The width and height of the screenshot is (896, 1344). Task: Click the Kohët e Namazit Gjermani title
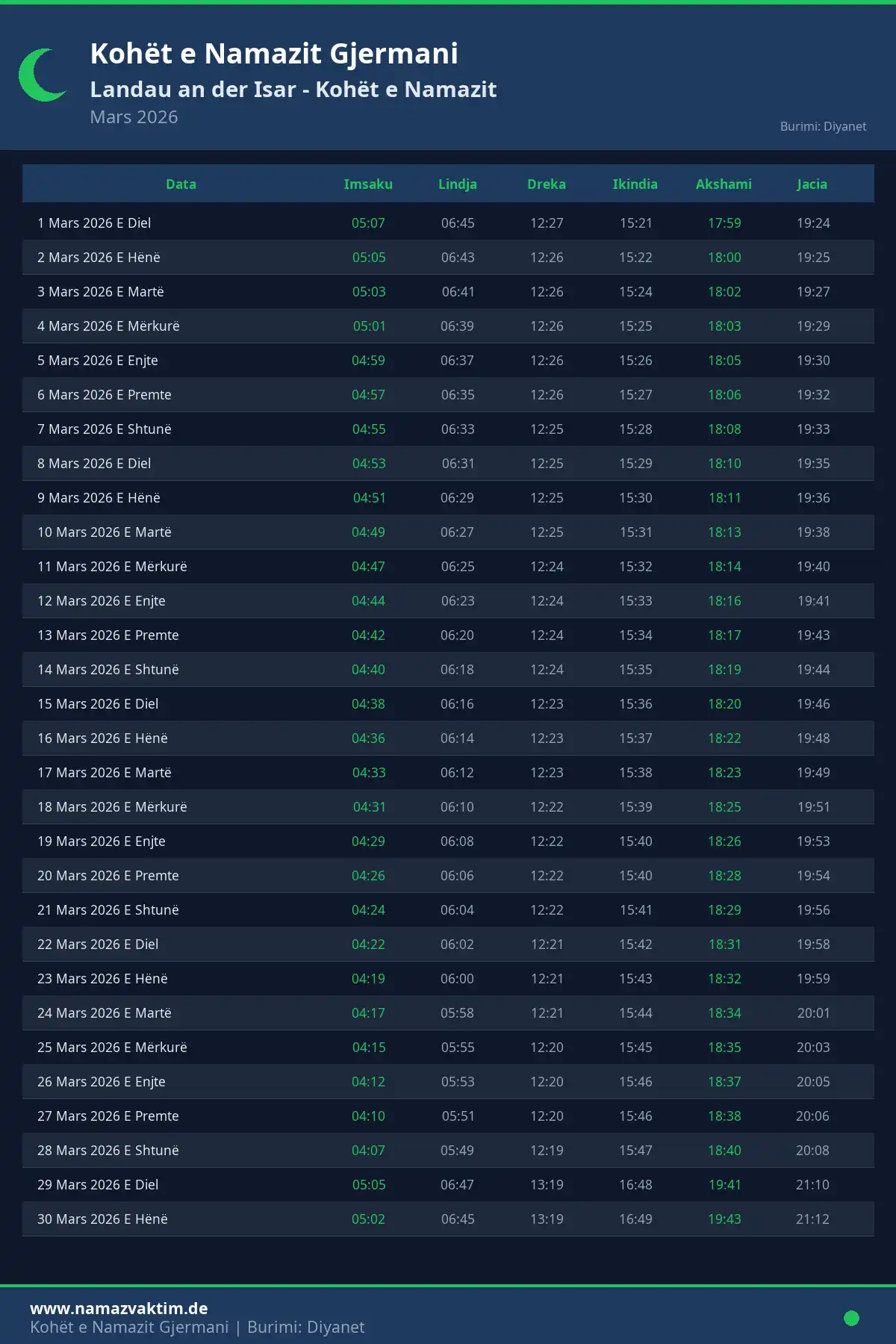[x=274, y=54]
